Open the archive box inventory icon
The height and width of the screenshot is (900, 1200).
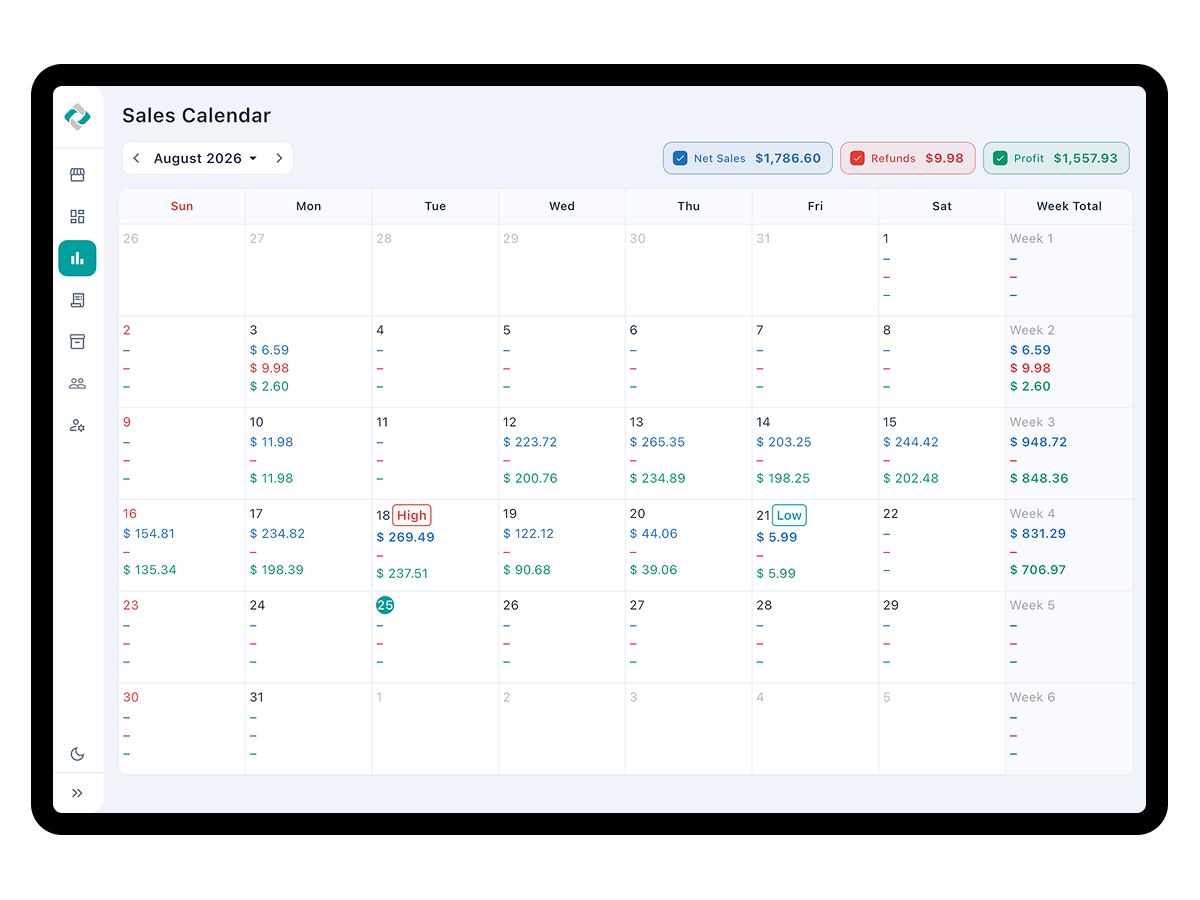(x=77, y=342)
